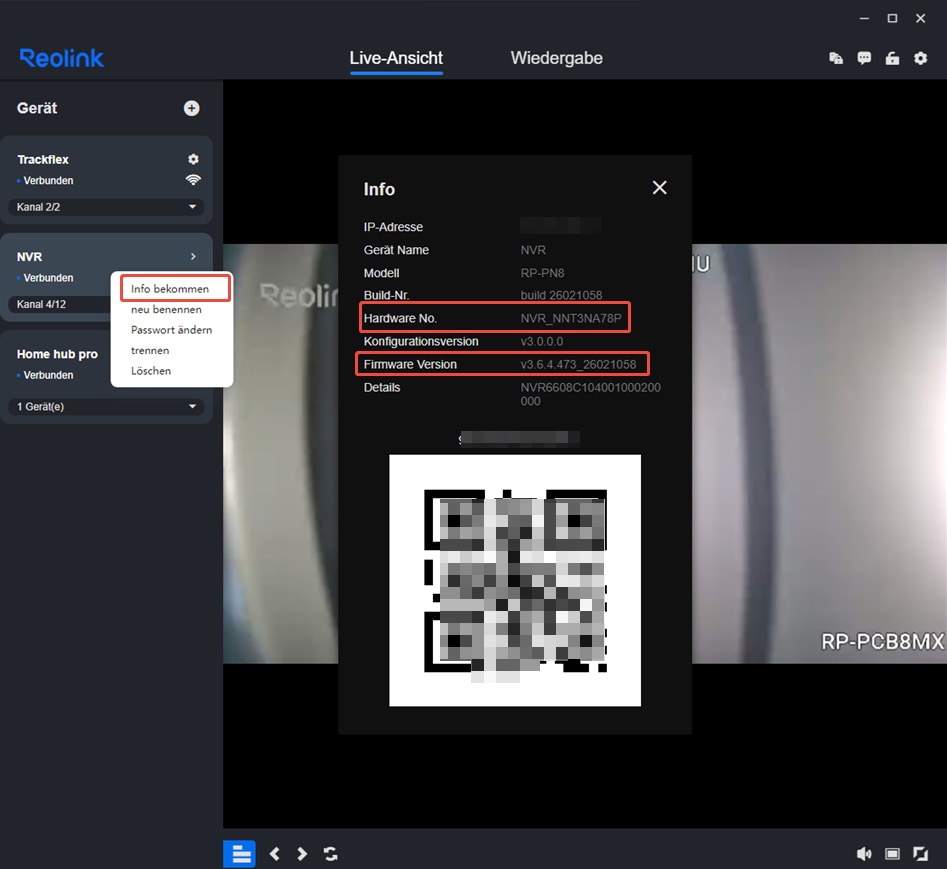Close the Info dialog

point(660,188)
